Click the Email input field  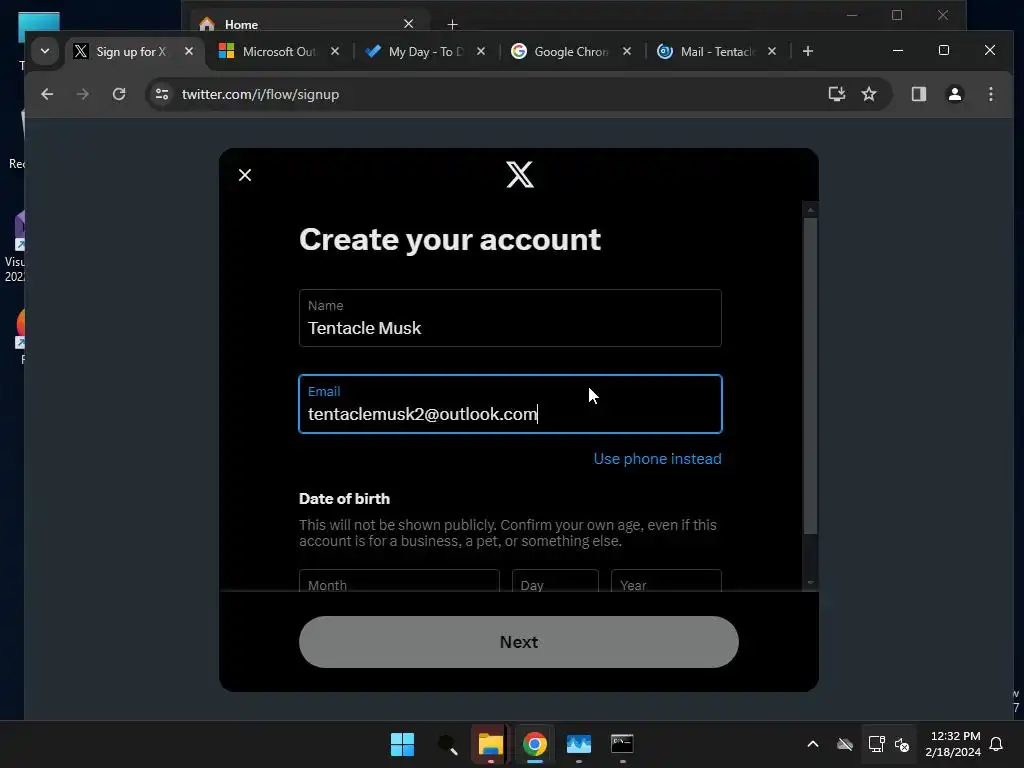tap(510, 404)
